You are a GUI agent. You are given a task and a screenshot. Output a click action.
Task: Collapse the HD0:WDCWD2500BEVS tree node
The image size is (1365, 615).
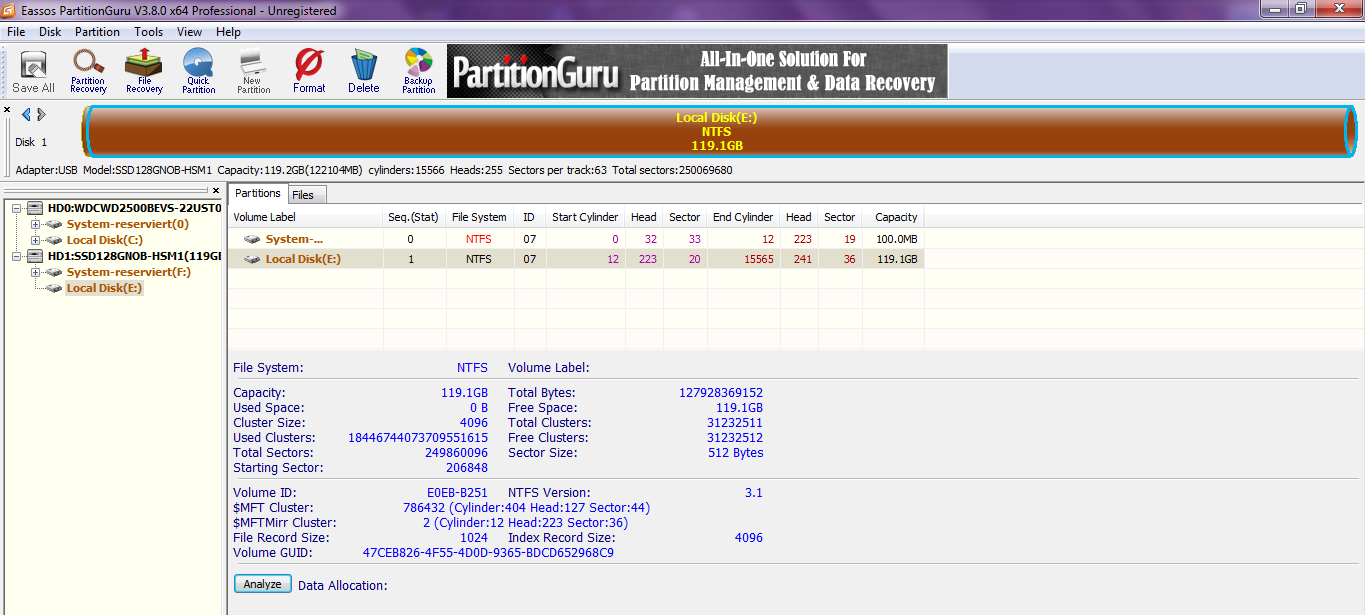17,208
